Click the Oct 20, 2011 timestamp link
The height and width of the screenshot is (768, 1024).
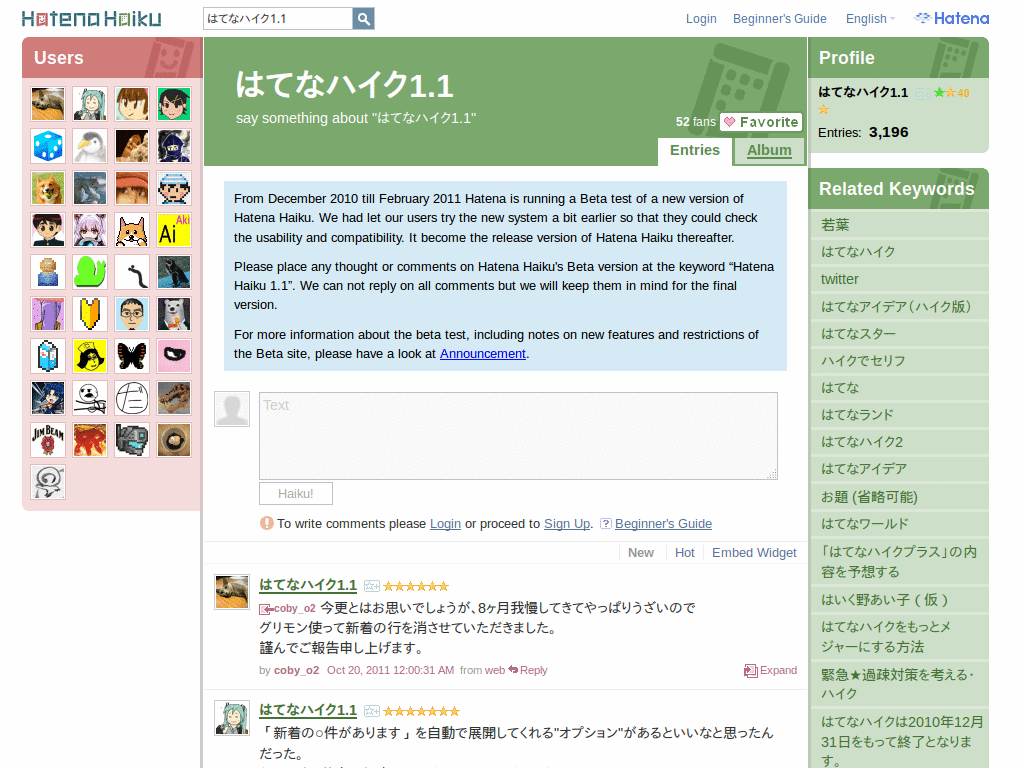(x=390, y=670)
